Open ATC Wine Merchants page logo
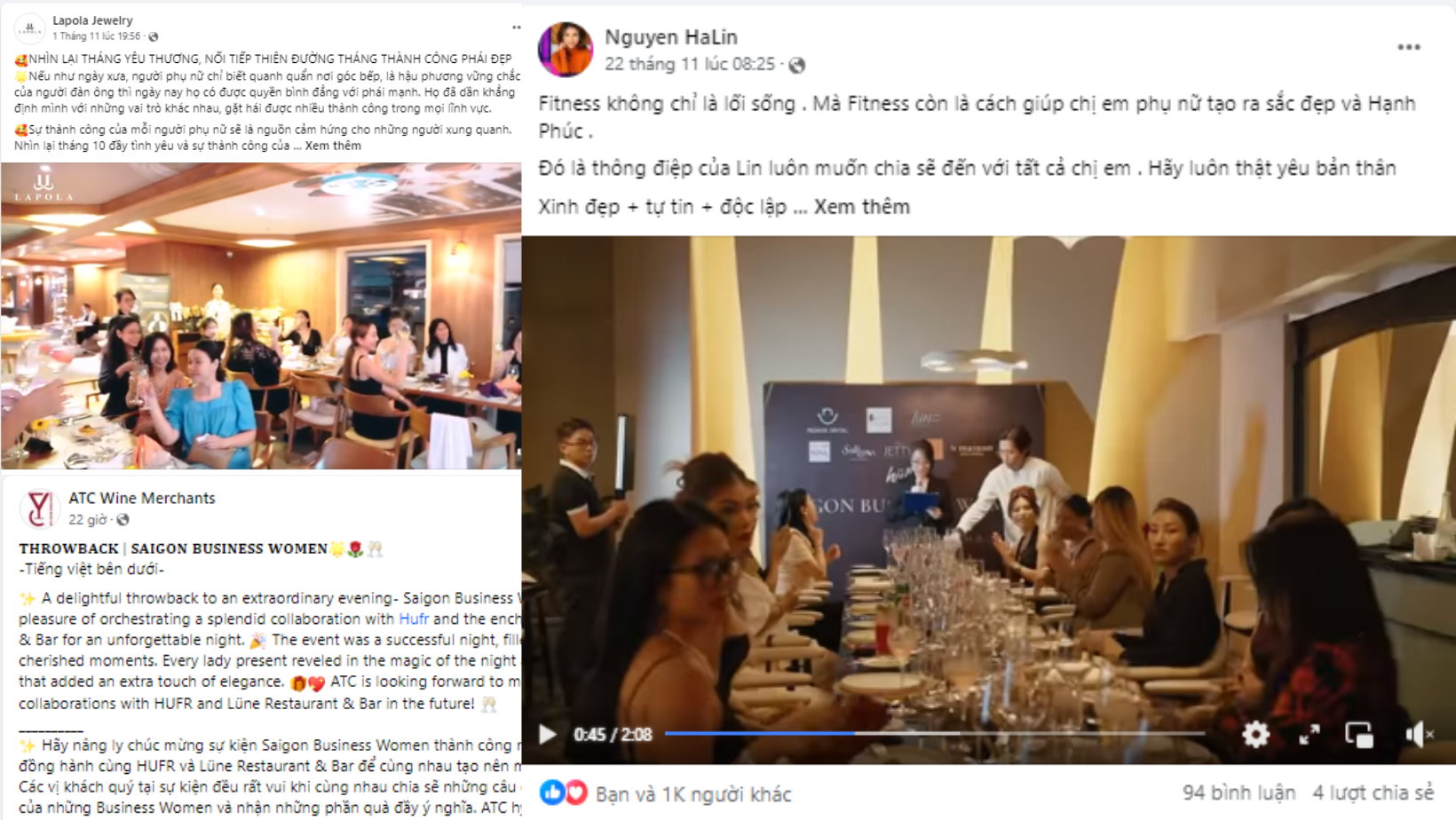1456x820 pixels. (x=39, y=509)
